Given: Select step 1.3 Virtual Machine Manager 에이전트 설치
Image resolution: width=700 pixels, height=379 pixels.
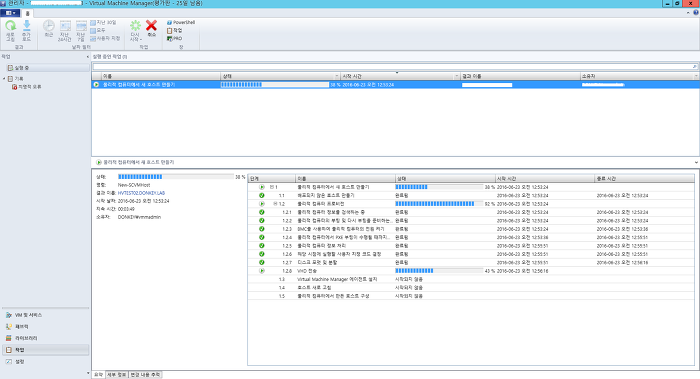Looking at the screenshot, I should tap(471, 279).
